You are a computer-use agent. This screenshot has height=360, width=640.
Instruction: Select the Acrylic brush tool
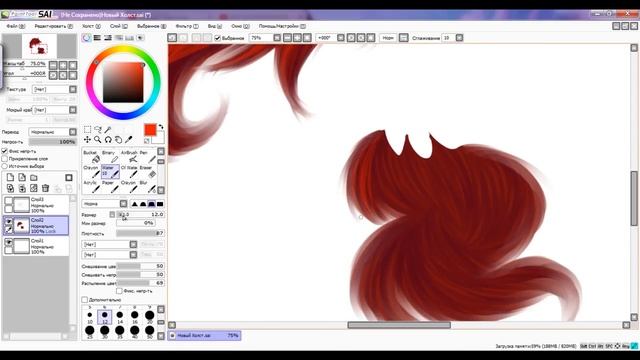[91, 187]
